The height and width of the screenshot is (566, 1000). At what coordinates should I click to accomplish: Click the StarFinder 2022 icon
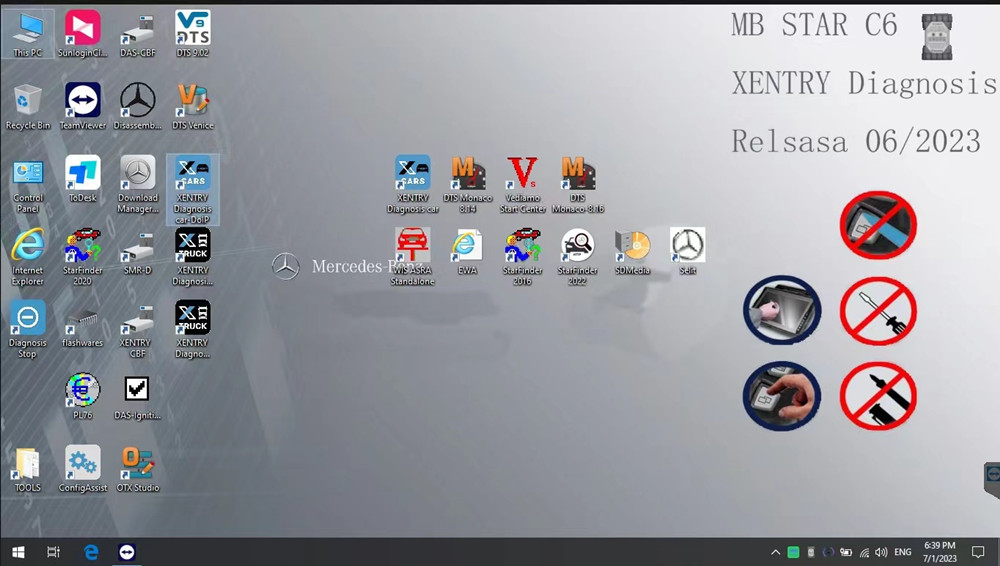[577, 246]
